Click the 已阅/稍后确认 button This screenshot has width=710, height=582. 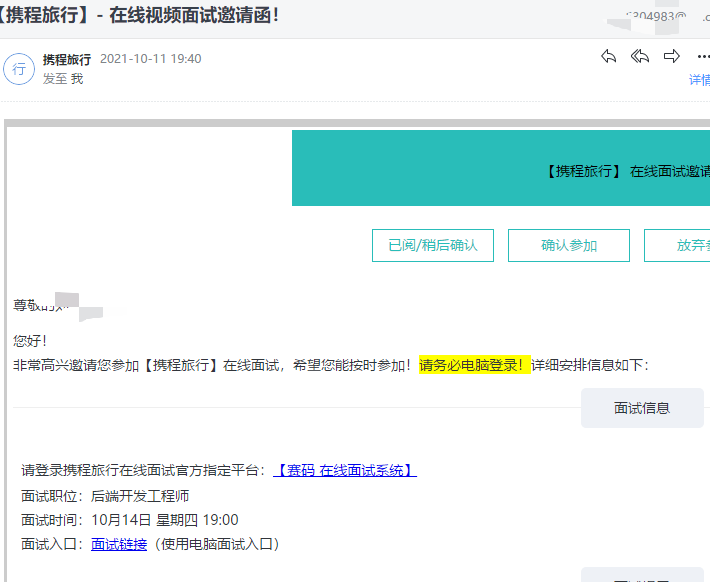pyautogui.click(x=433, y=245)
